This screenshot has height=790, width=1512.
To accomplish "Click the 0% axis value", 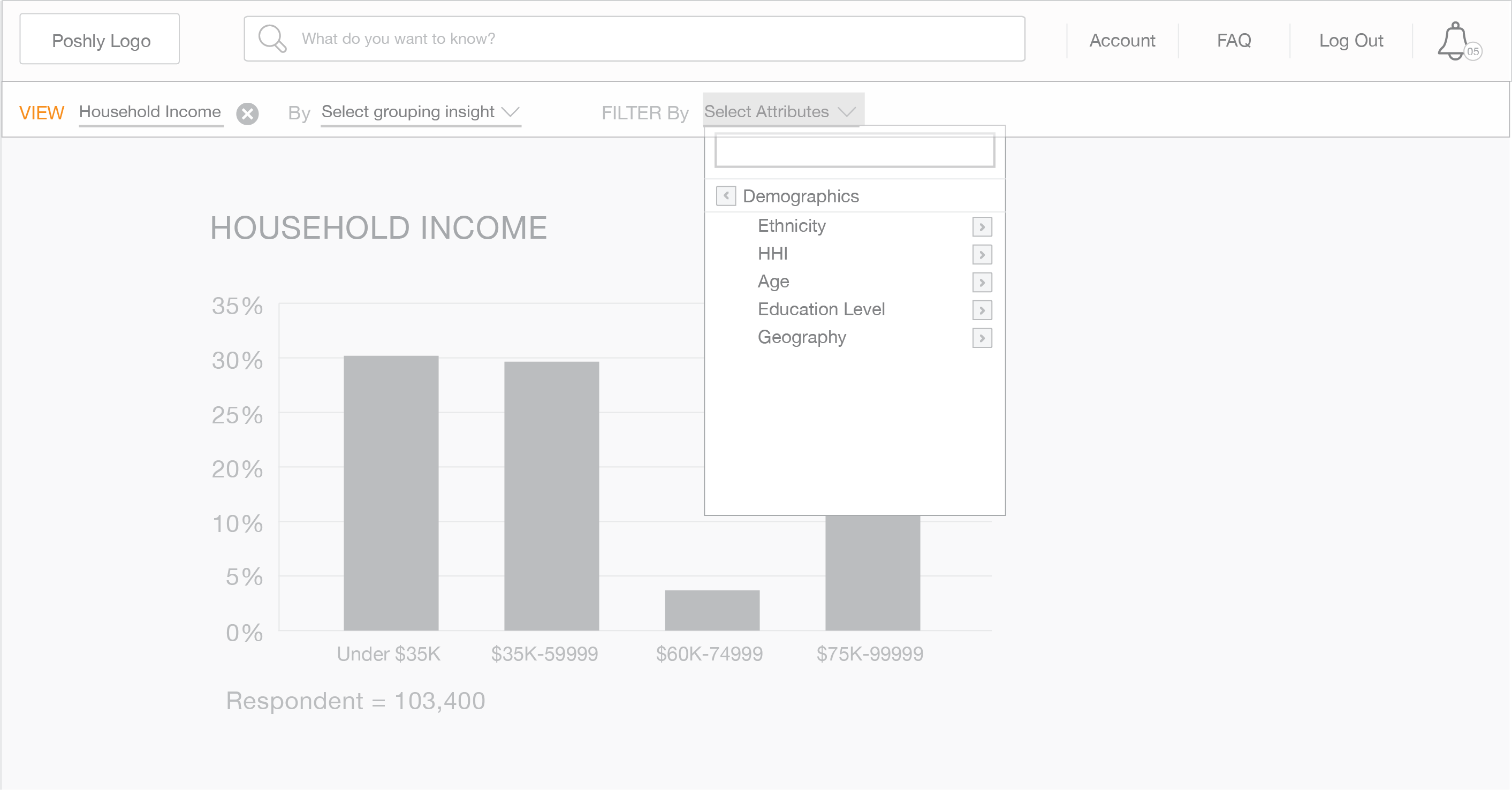I will pos(244,633).
